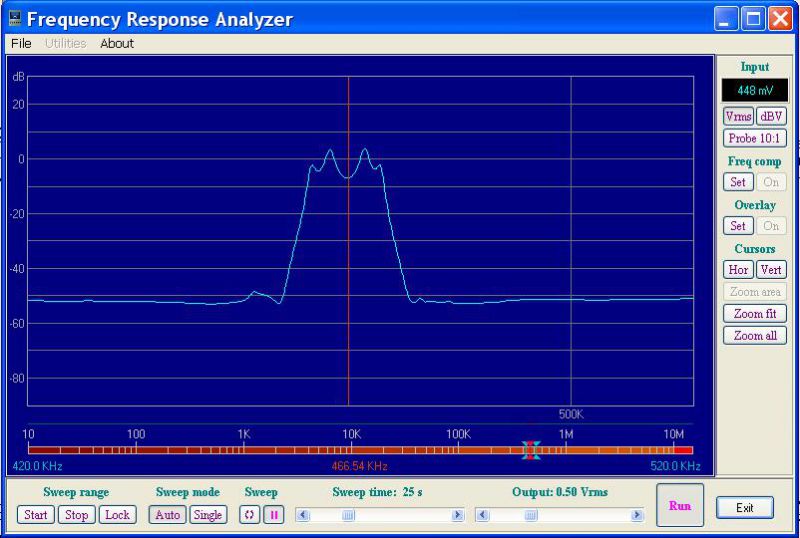Click the Lock sweep range button
Image resolution: width=800 pixels, height=538 pixels.
point(117,515)
